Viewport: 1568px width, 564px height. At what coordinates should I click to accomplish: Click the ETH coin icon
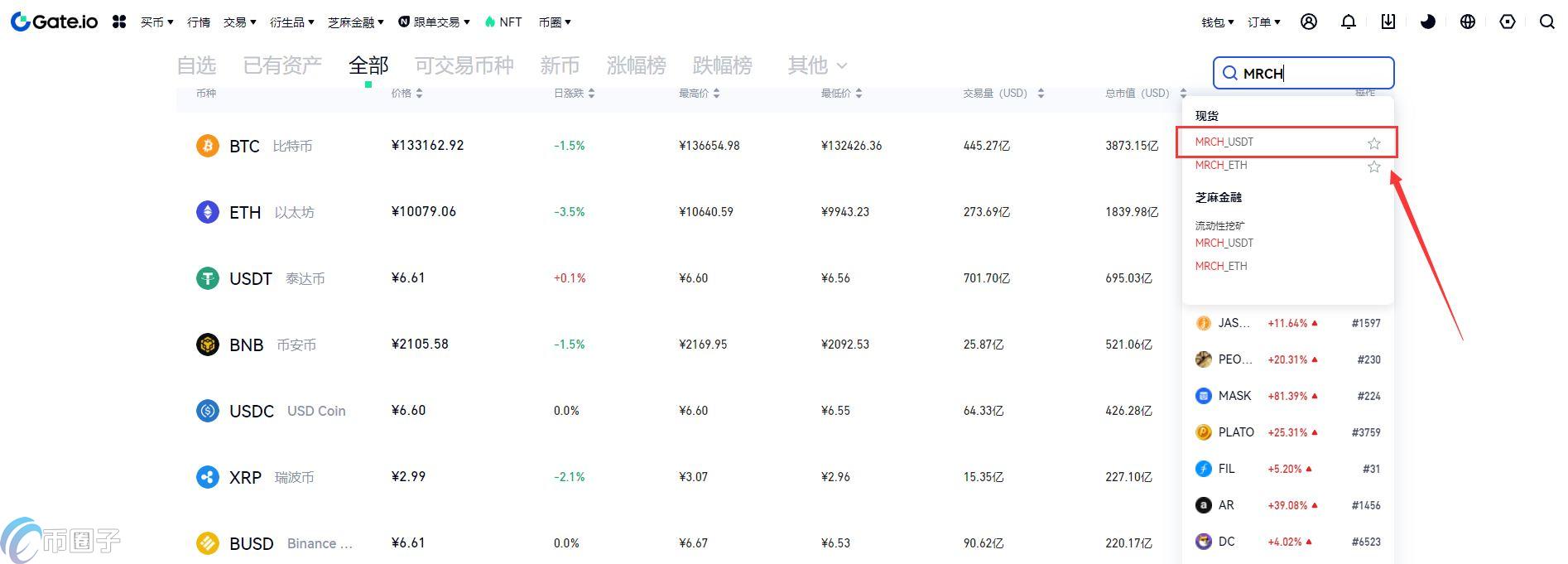coord(208,212)
